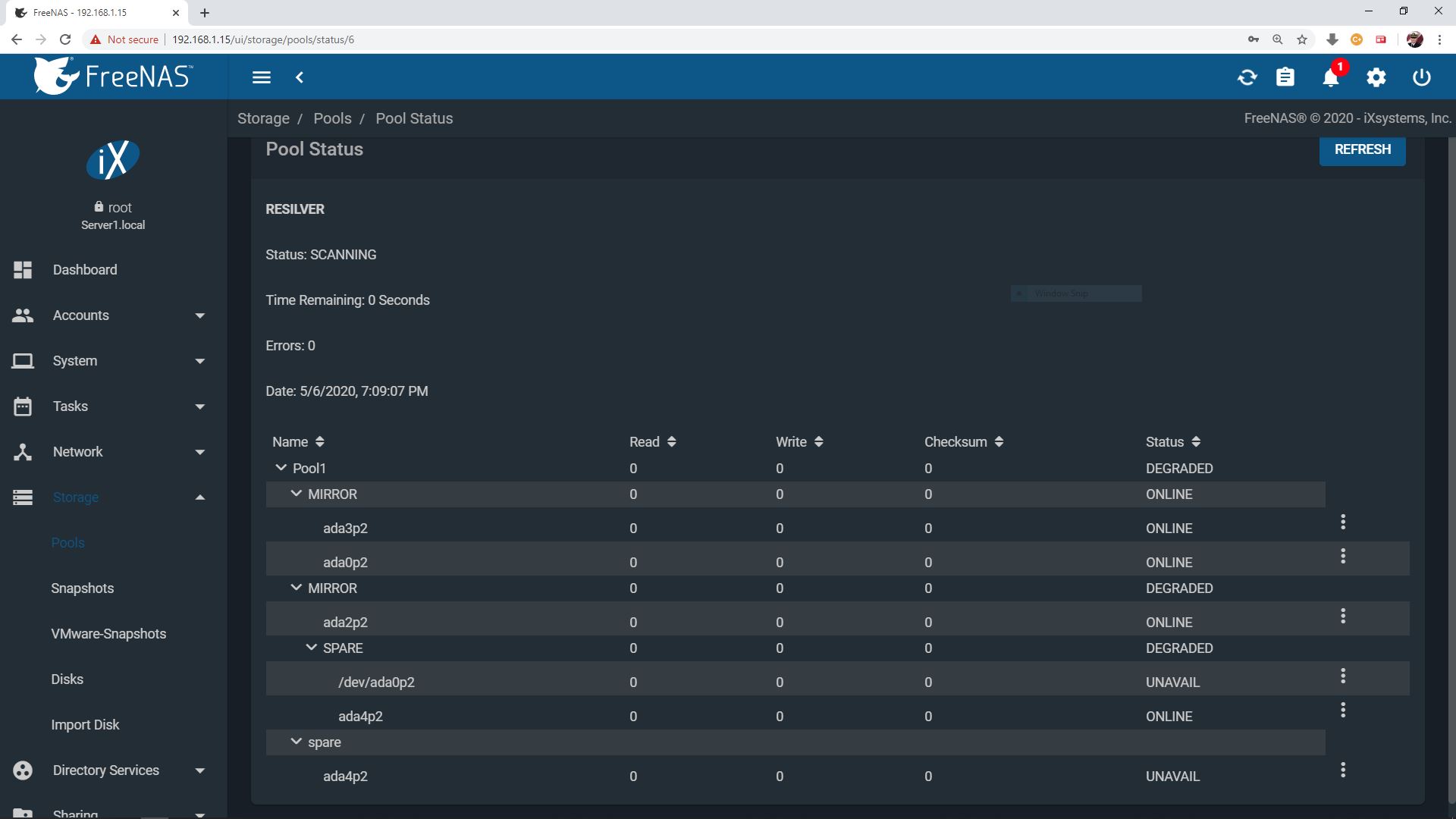Open Pools under Storage
This screenshot has height=819, width=1456.
pos(67,543)
